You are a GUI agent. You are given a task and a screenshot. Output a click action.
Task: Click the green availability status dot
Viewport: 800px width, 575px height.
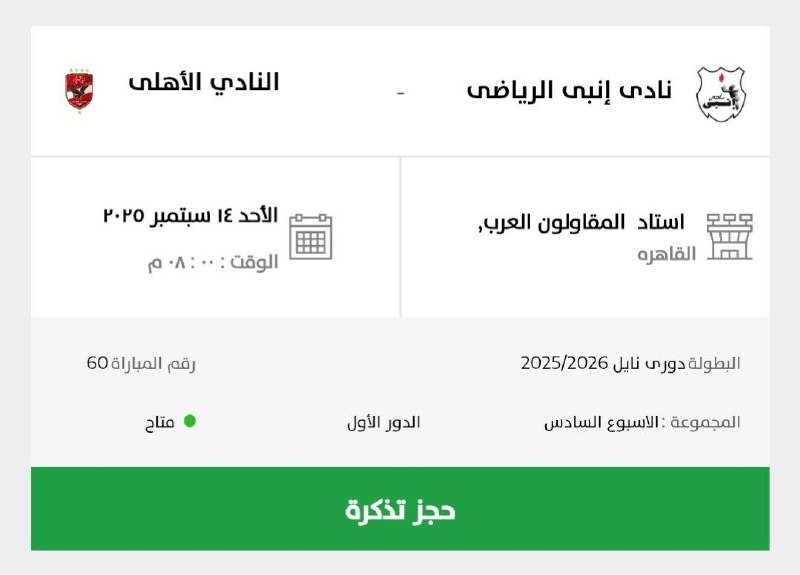coord(190,421)
